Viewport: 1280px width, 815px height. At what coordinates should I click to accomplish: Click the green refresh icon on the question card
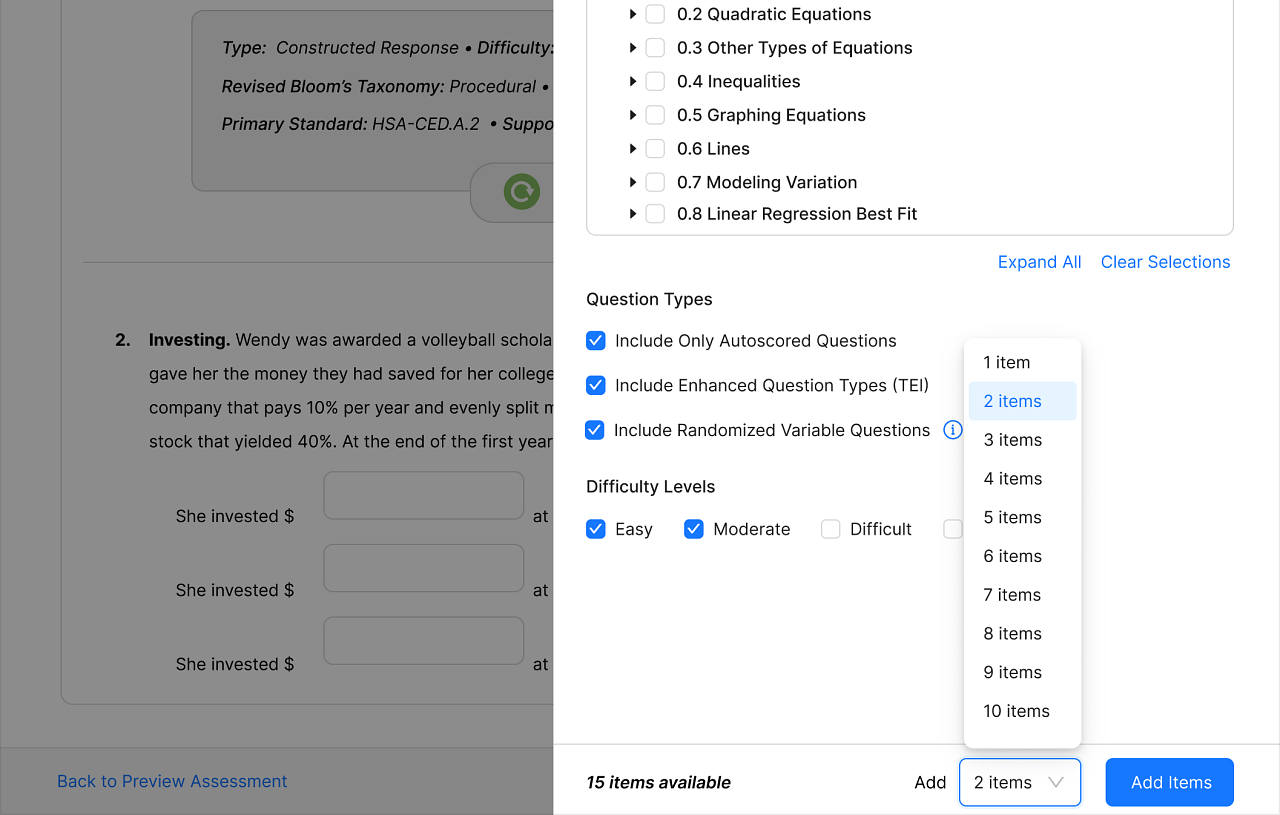(521, 191)
